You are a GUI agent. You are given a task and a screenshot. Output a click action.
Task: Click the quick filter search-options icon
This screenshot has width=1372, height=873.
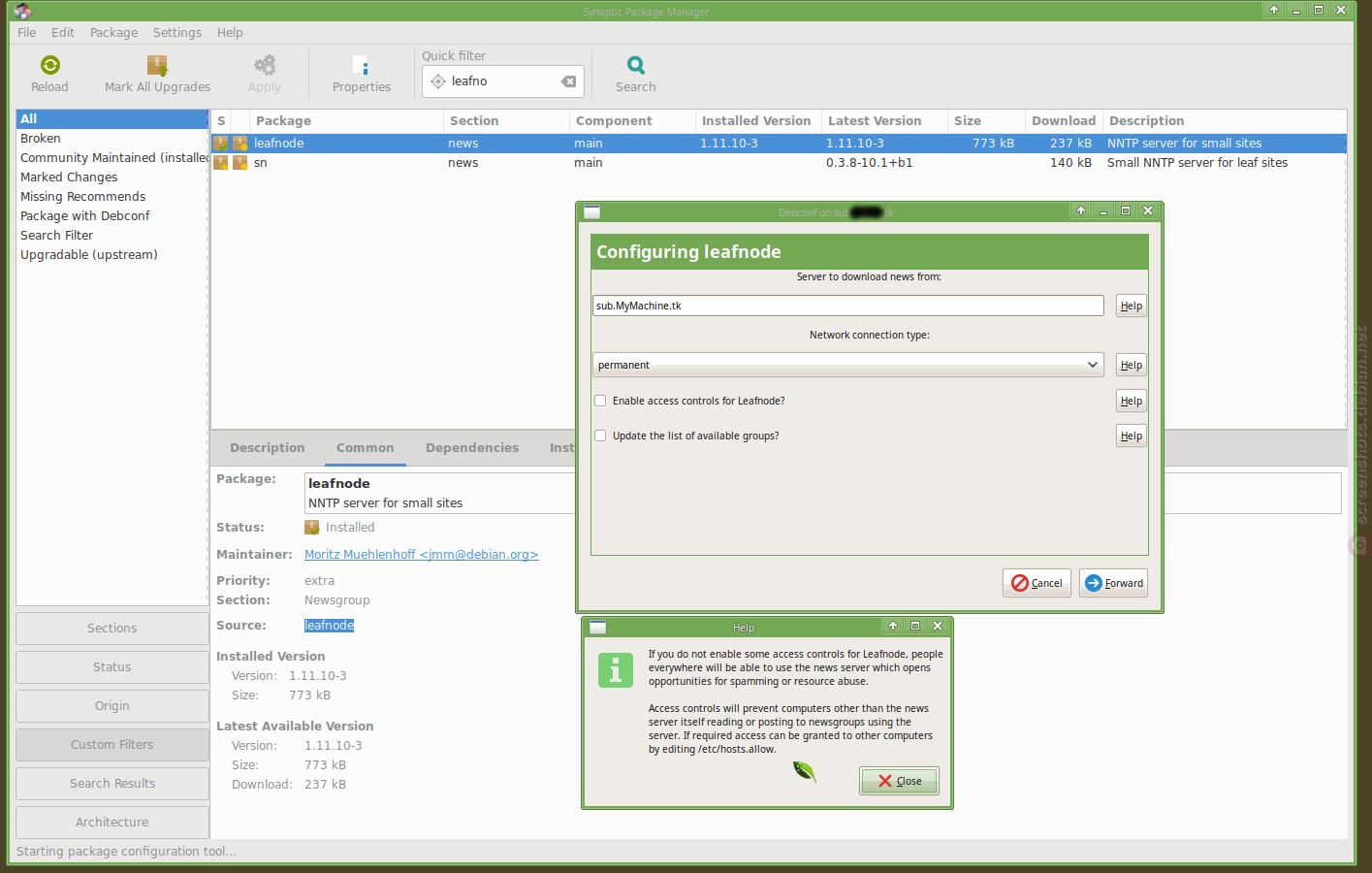pos(438,81)
